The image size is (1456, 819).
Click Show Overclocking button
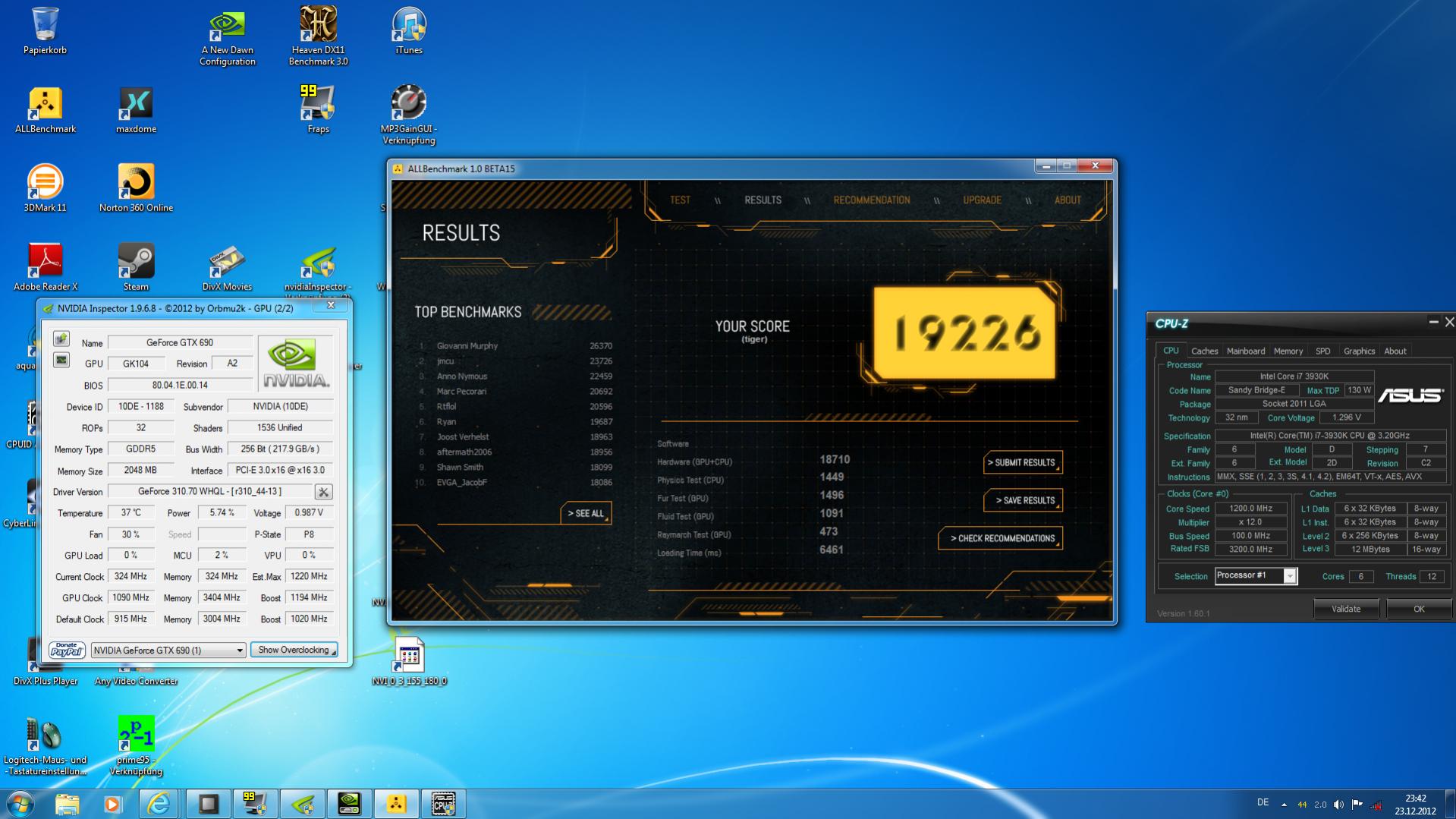(x=294, y=650)
